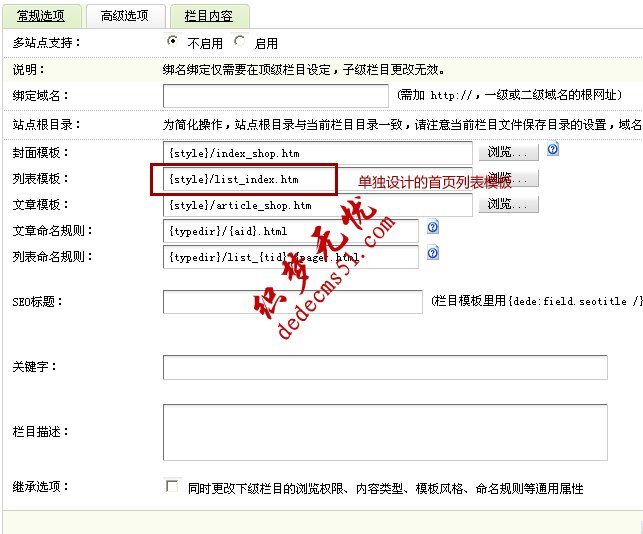The width and height of the screenshot is (643, 534).
Task: Click 浏览 button for 列表模板
Action: coord(508,178)
